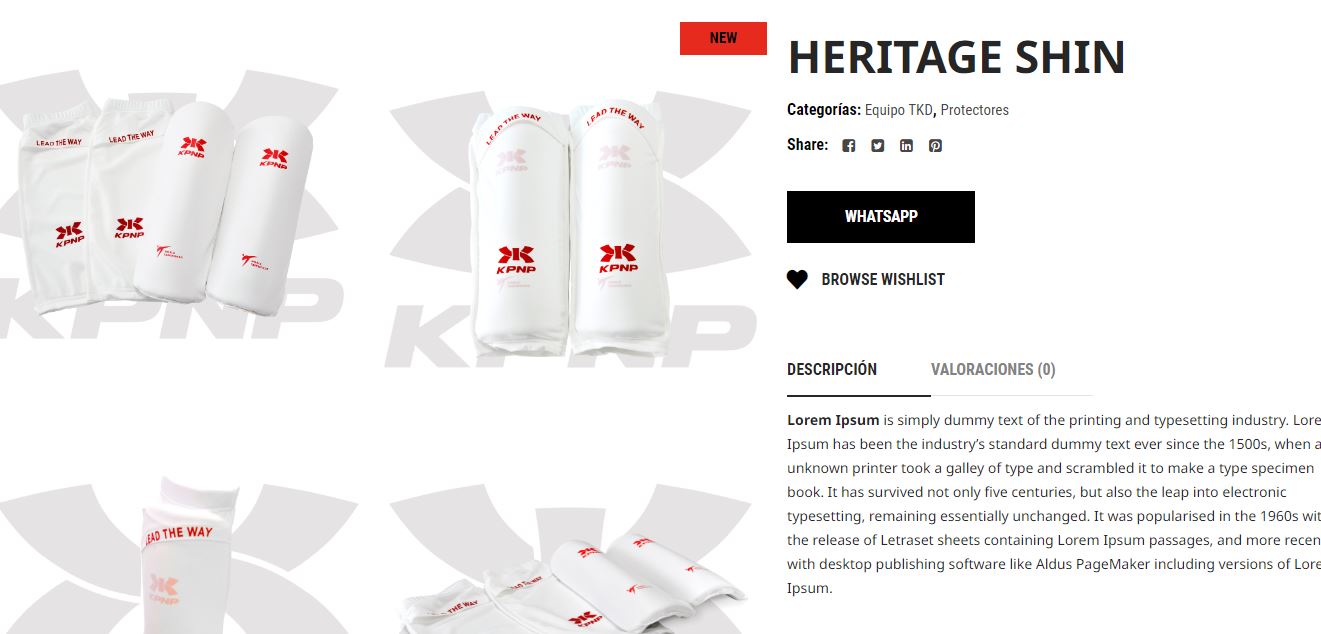The image size is (1321, 634).
Task: Click the bold Lorem Ipsum text
Action: coord(833,420)
